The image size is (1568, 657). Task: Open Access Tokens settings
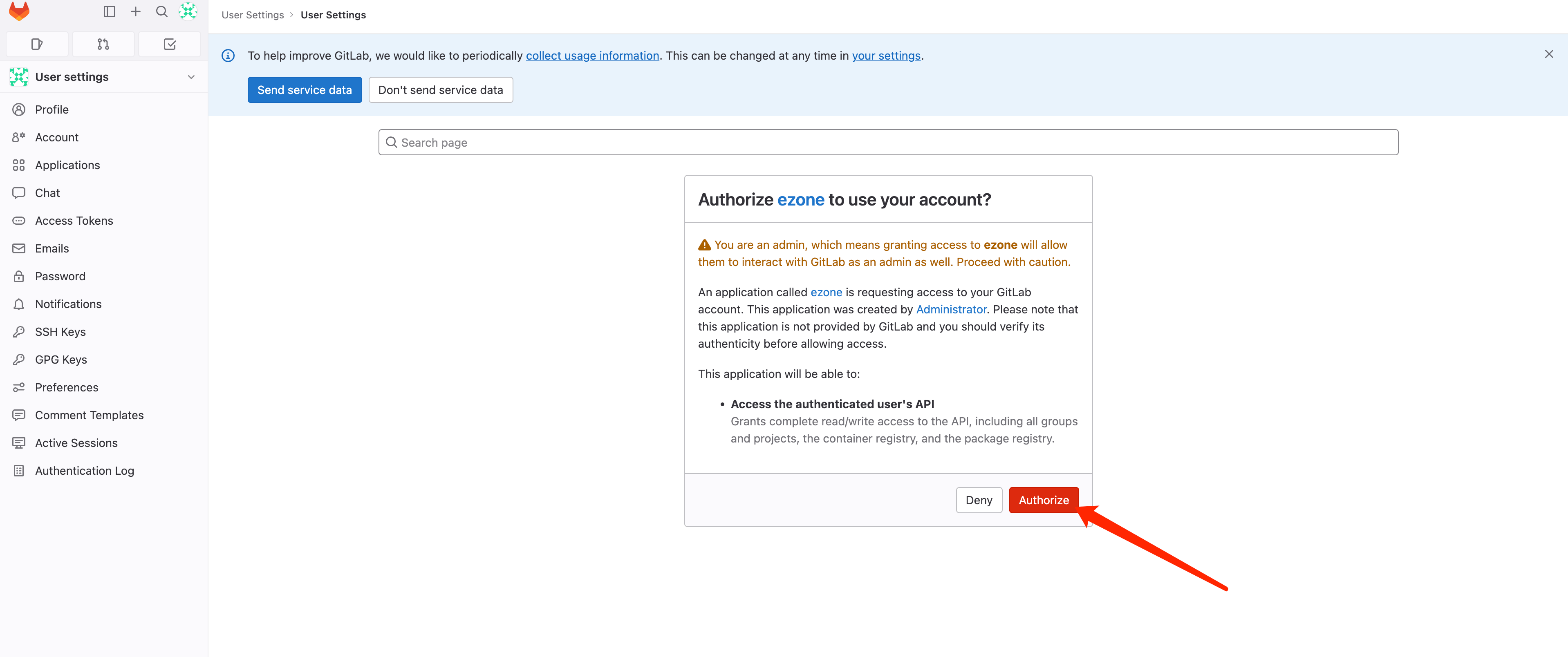(74, 221)
